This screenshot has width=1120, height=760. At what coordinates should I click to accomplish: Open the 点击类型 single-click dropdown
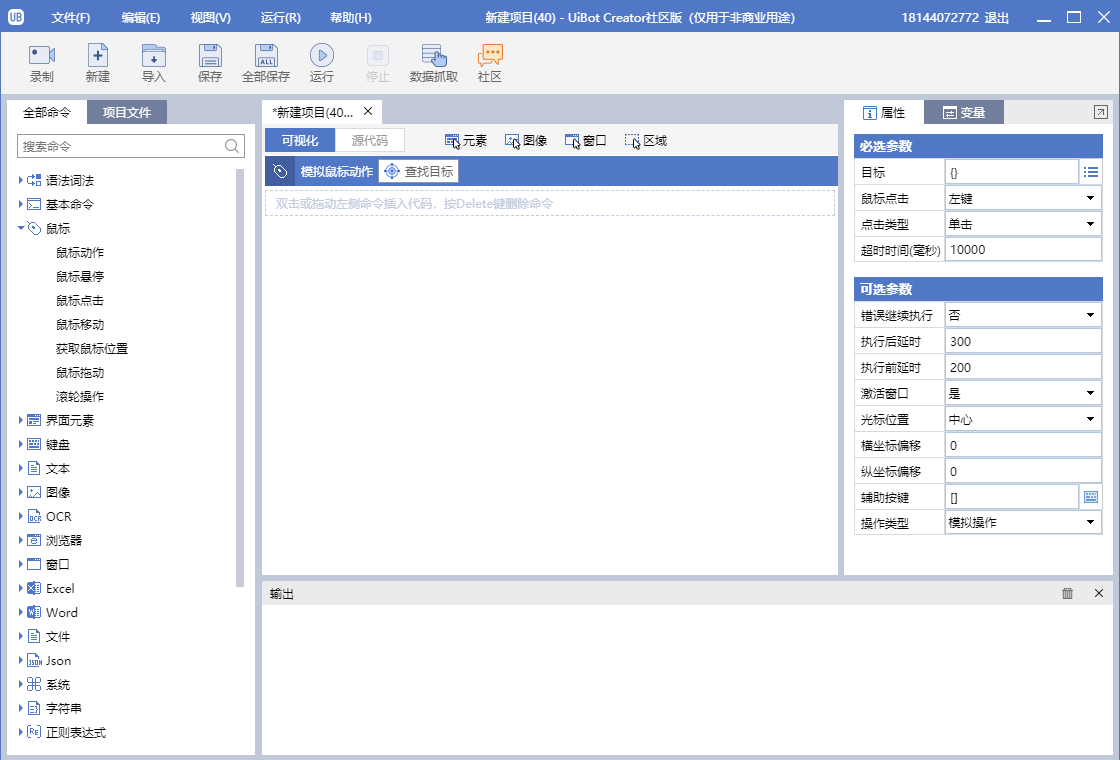click(x=1023, y=224)
